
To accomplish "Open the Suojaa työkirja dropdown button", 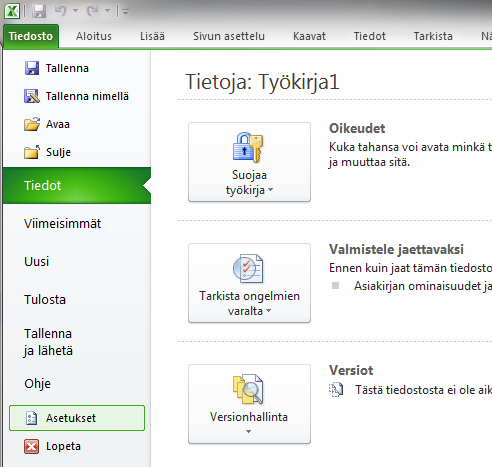I will point(249,162).
